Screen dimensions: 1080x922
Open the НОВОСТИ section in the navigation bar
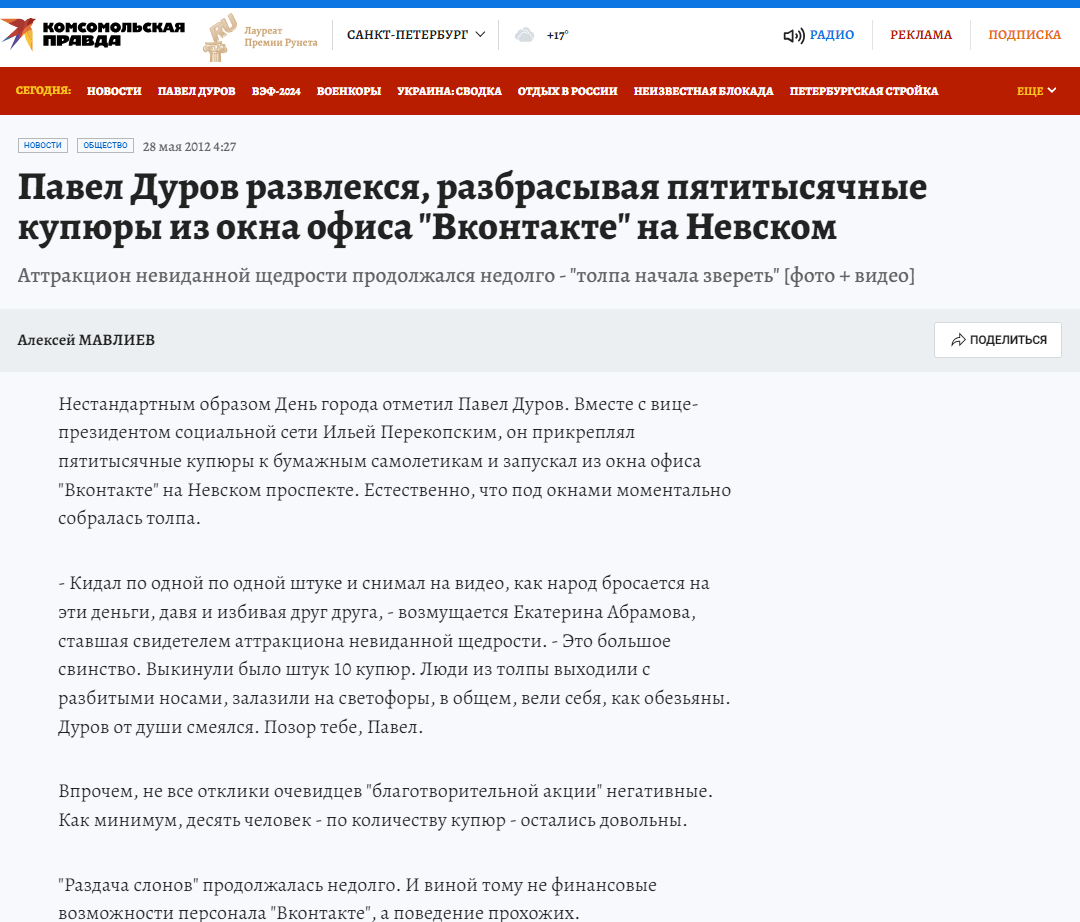pos(114,90)
